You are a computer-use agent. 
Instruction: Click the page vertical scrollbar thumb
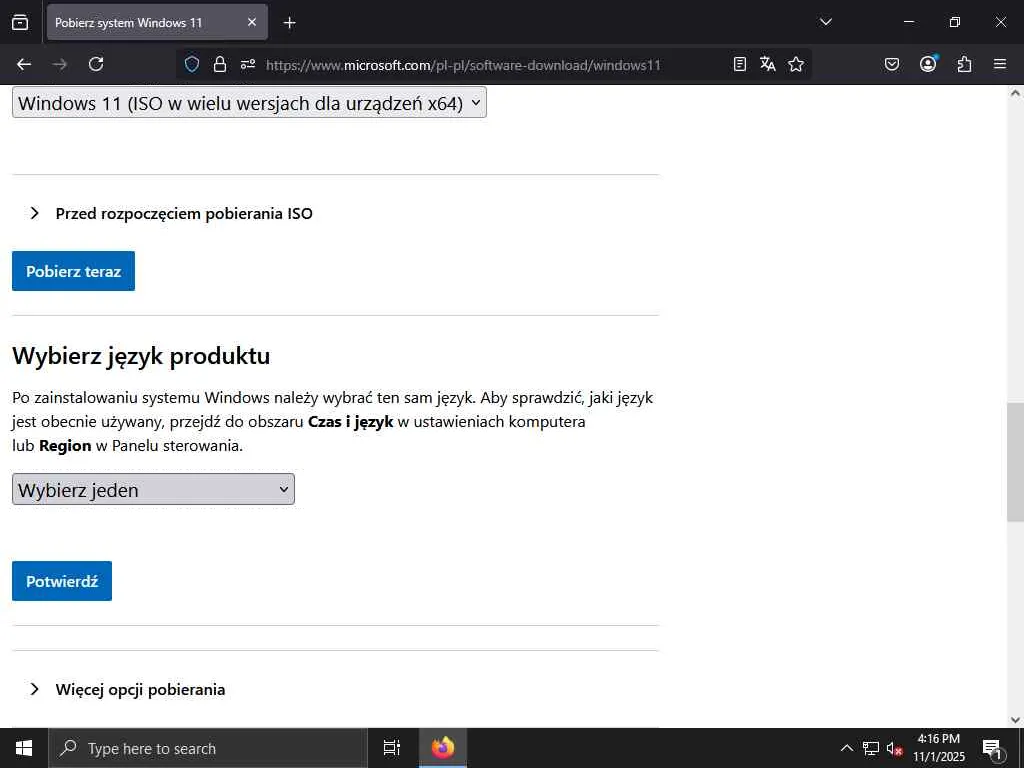point(1015,462)
